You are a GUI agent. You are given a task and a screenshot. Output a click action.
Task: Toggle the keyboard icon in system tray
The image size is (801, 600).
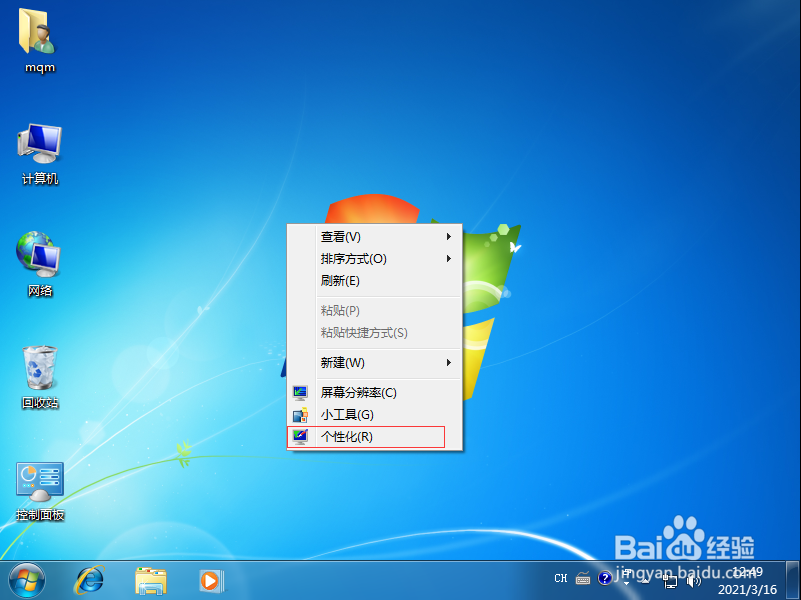point(583,578)
